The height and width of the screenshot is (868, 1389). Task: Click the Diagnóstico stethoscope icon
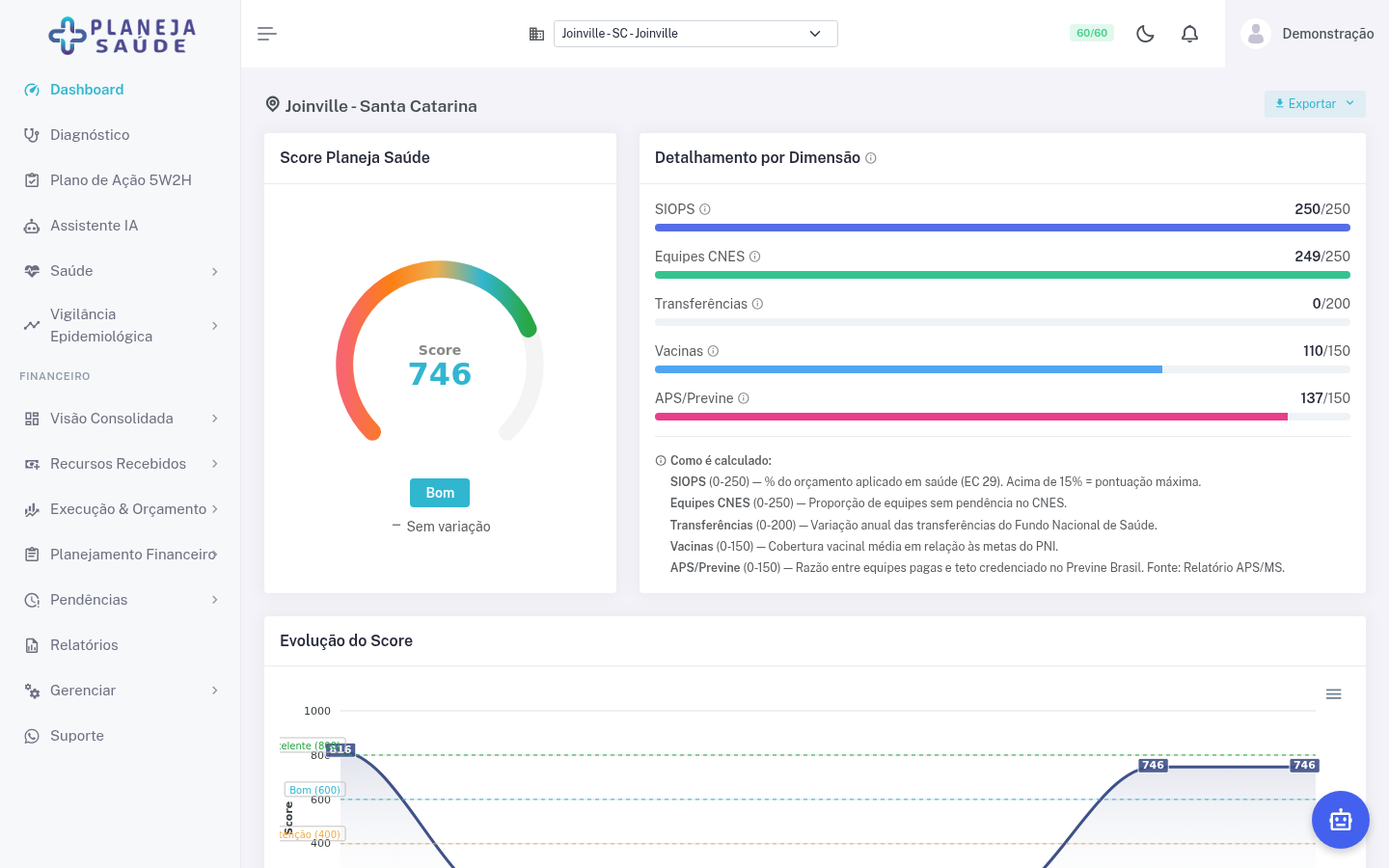[32, 135]
